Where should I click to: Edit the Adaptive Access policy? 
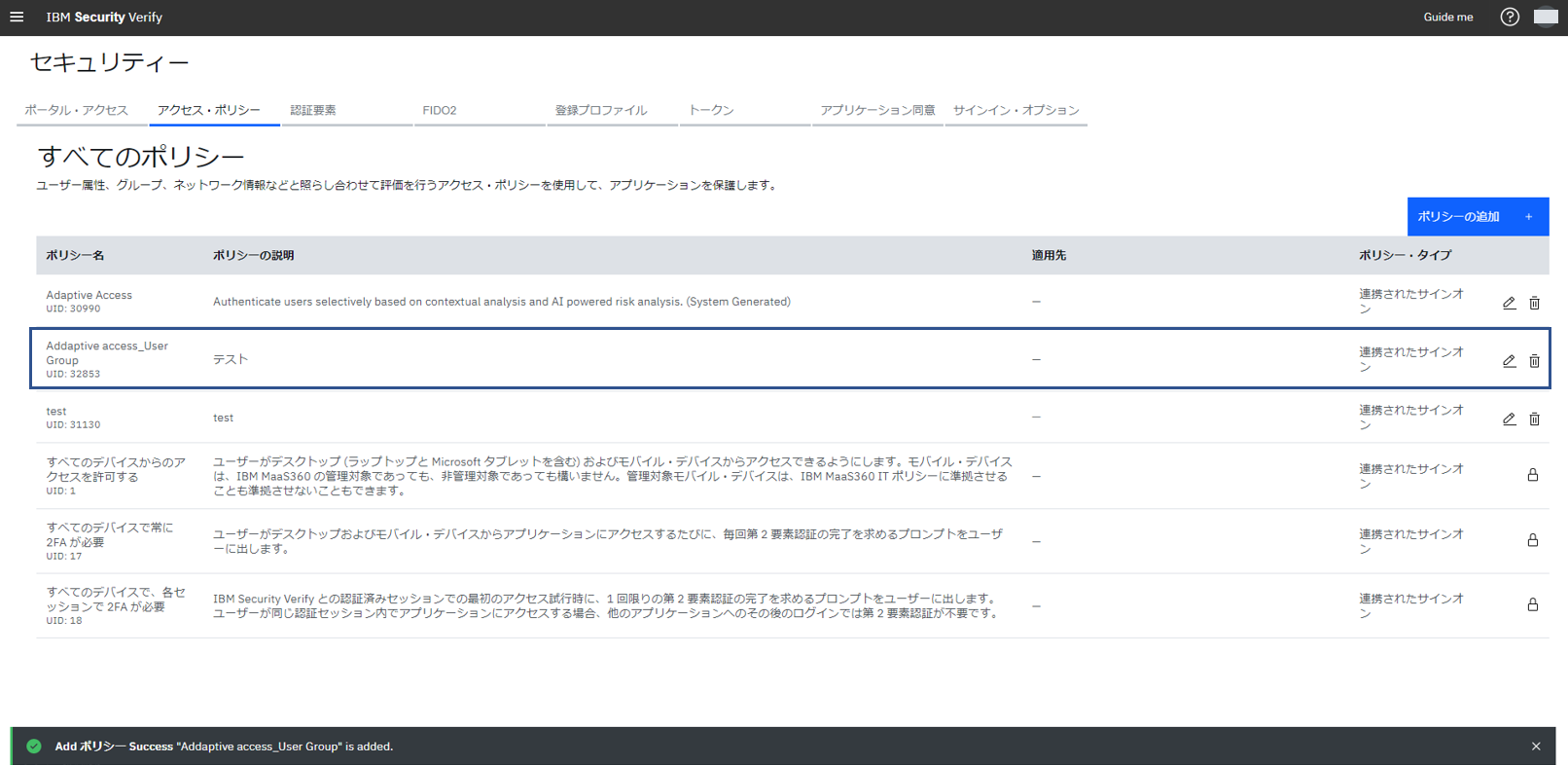1509,303
